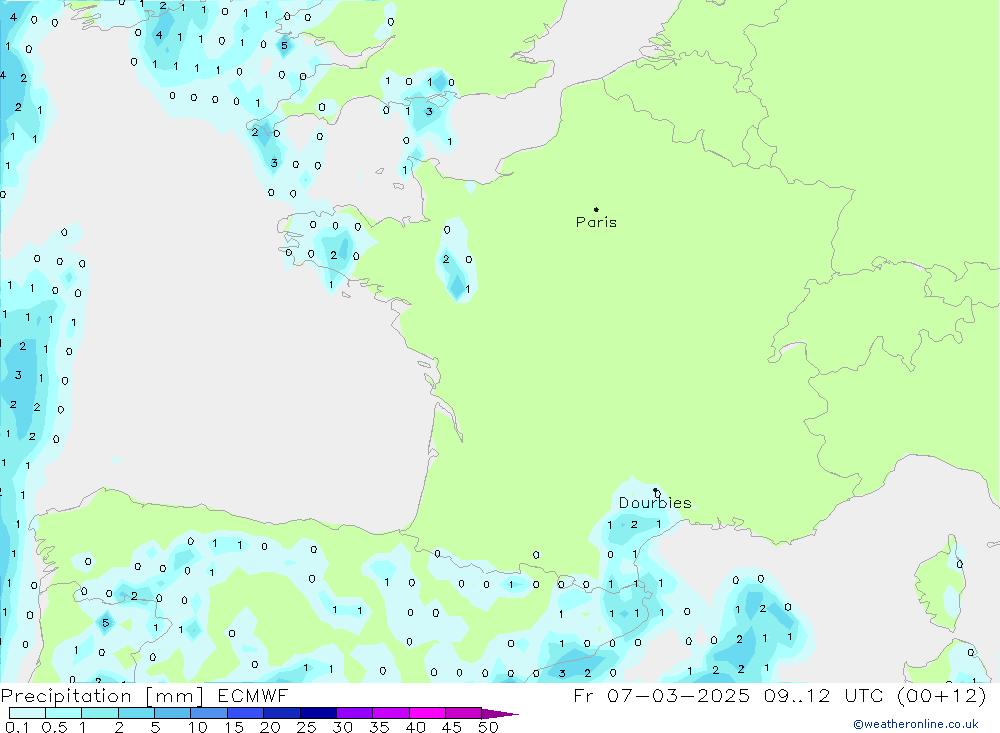
Task: Click the Paris city marker dot
Action: [596, 209]
